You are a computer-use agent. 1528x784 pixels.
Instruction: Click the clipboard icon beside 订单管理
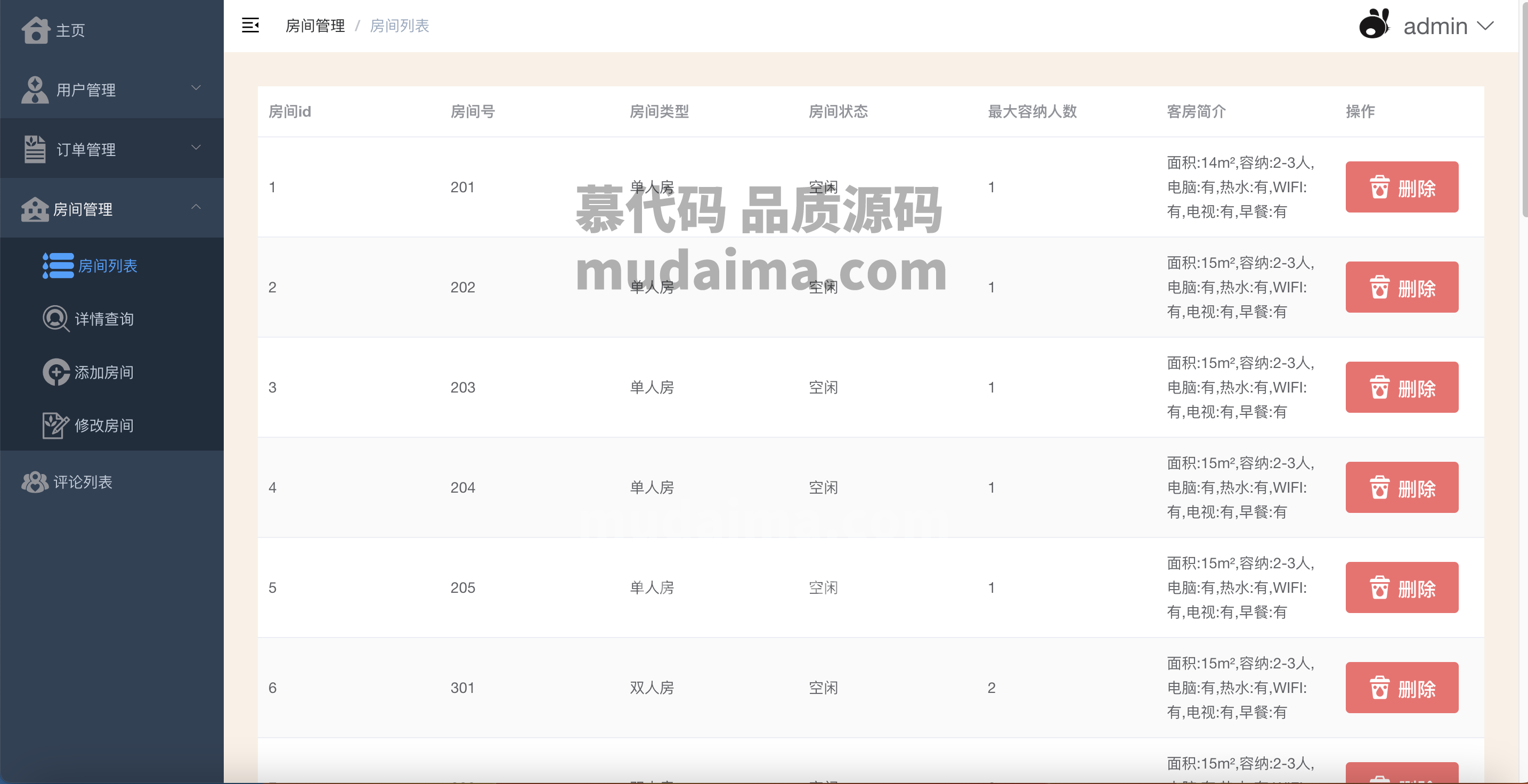[x=35, y=149]
